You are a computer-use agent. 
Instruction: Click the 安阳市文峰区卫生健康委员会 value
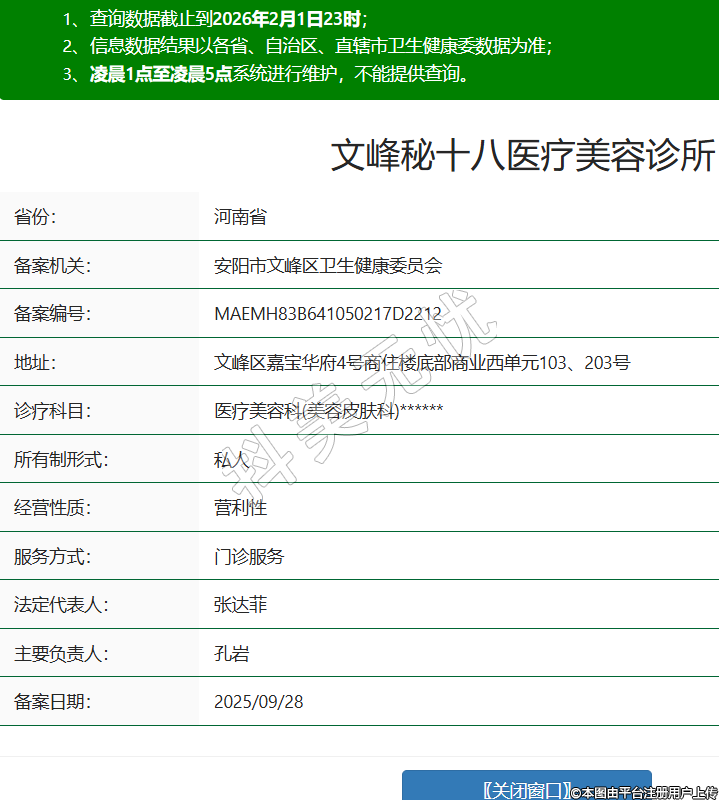click(x=328, y=266)
